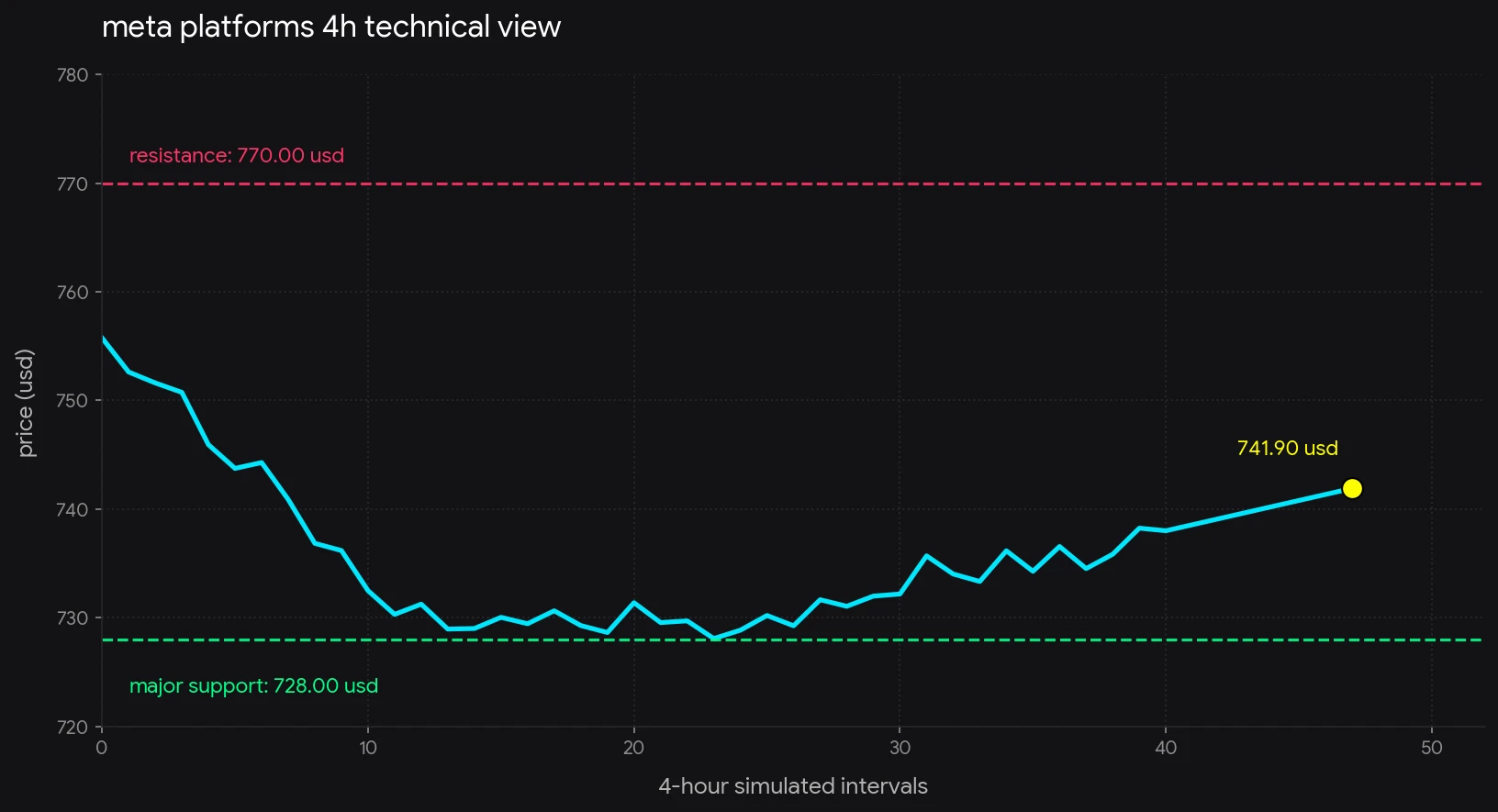The height and width of the screenshot is (812, 1498).
Task: Click the 780 tick on price axis
Action: (x=73, y=75)
